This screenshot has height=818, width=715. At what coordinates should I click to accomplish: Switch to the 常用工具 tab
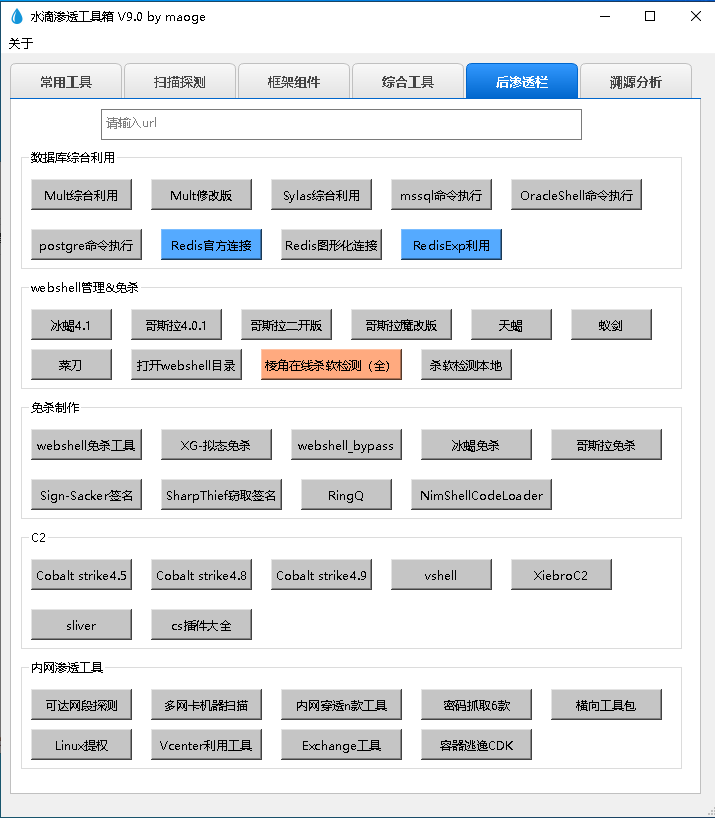click(x=66, y=82)
